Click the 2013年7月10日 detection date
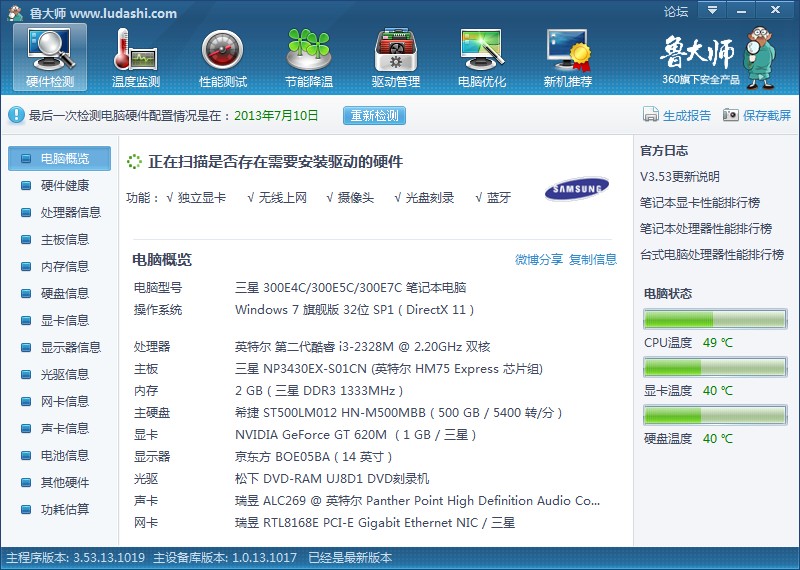This screenshot has height=570, width=800. coord(276,115)
